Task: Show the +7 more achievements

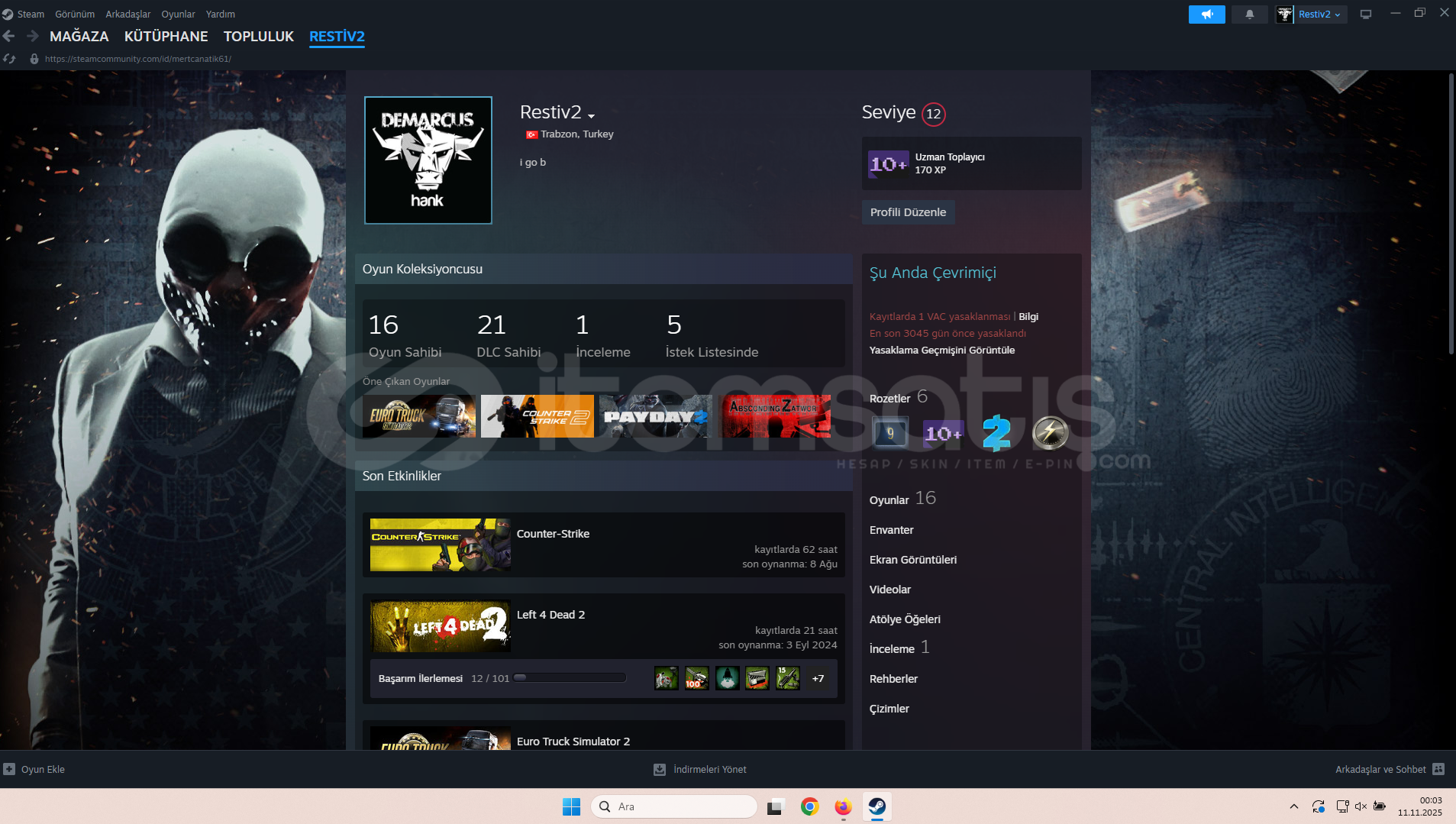Action: coord(818,678)
